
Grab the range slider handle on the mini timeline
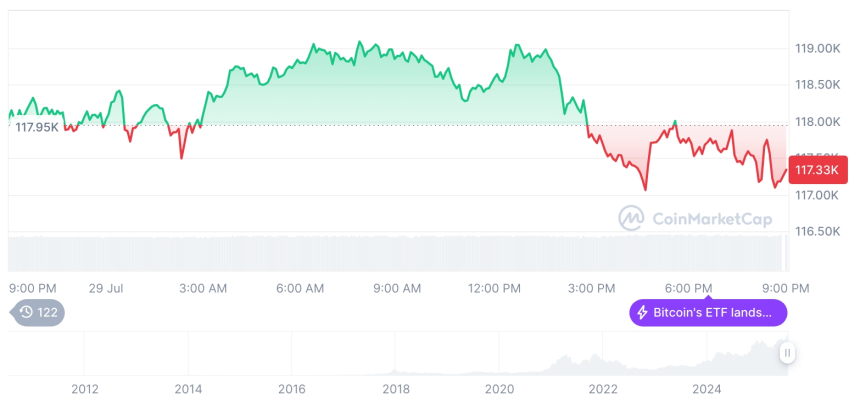point(788,352)
